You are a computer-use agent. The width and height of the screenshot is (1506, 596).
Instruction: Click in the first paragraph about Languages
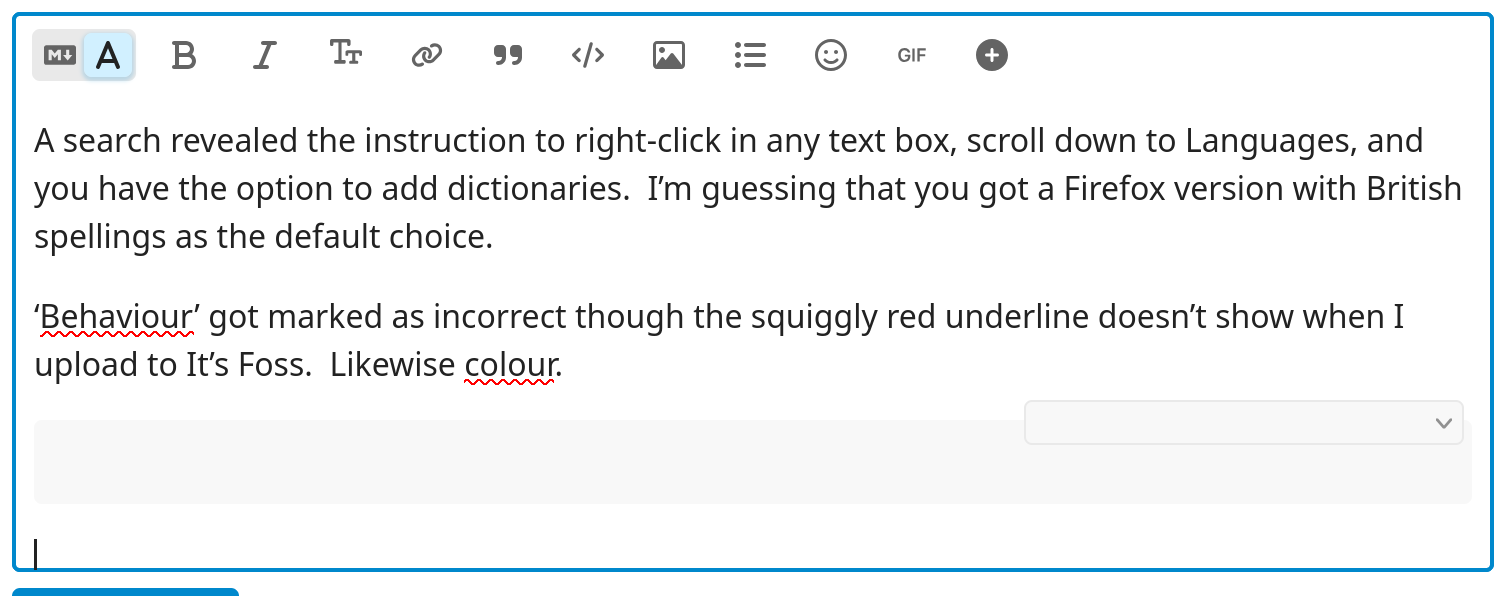(x=748, y=189)
